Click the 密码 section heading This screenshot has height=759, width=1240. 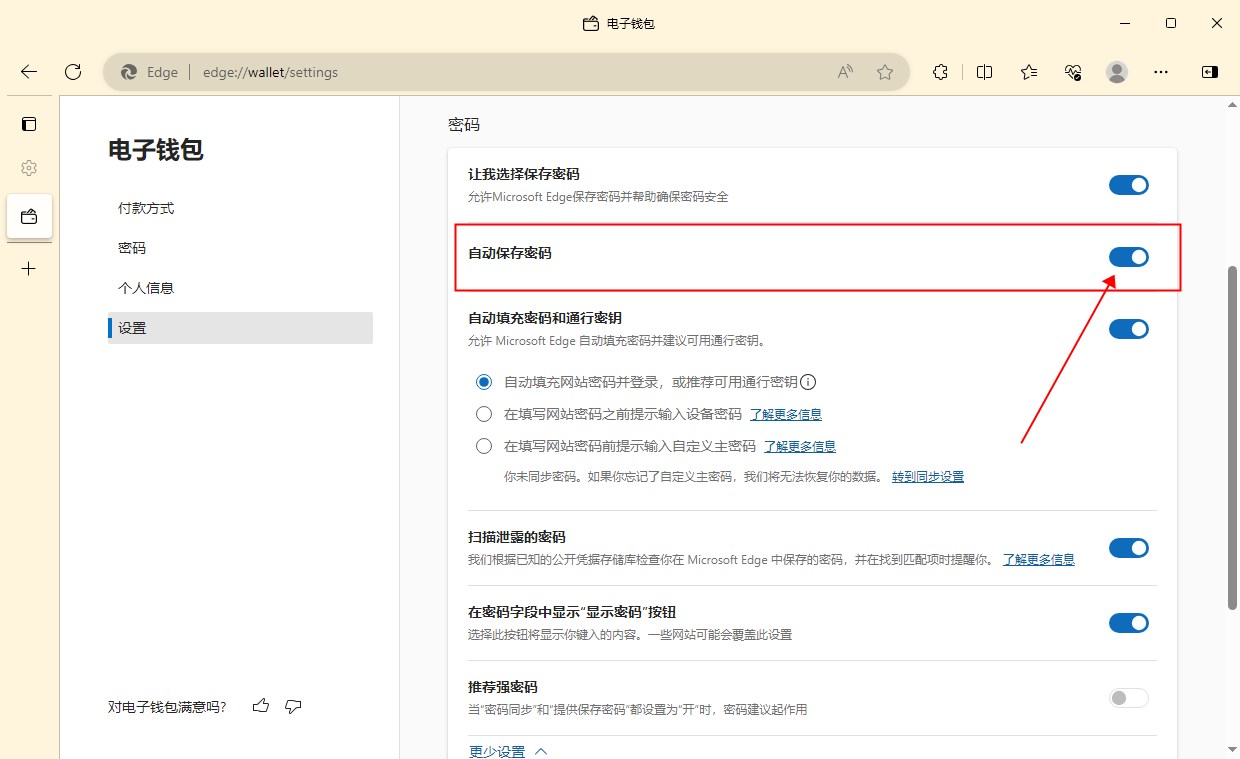point(464,125)
